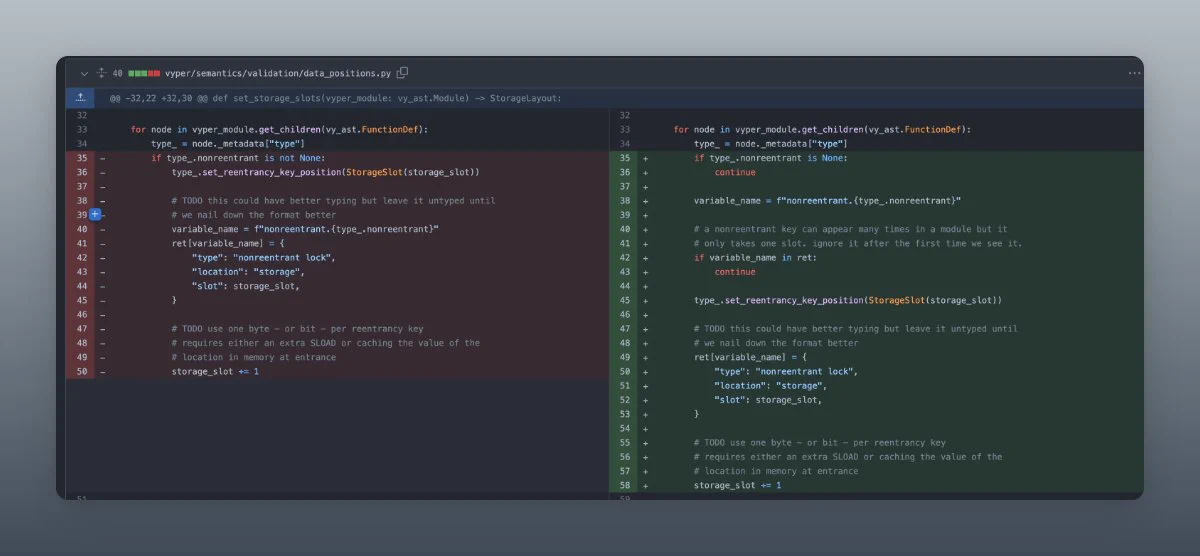Image resolution: width=1200 pixels, height=556 pixels.
Task: Click the expand all lines icon
Action: click(101, 73)
